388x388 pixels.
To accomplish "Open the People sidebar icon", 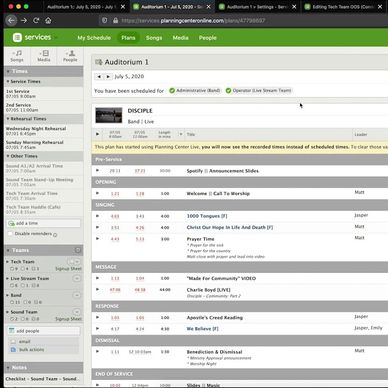I will click(x=70, y=56).
